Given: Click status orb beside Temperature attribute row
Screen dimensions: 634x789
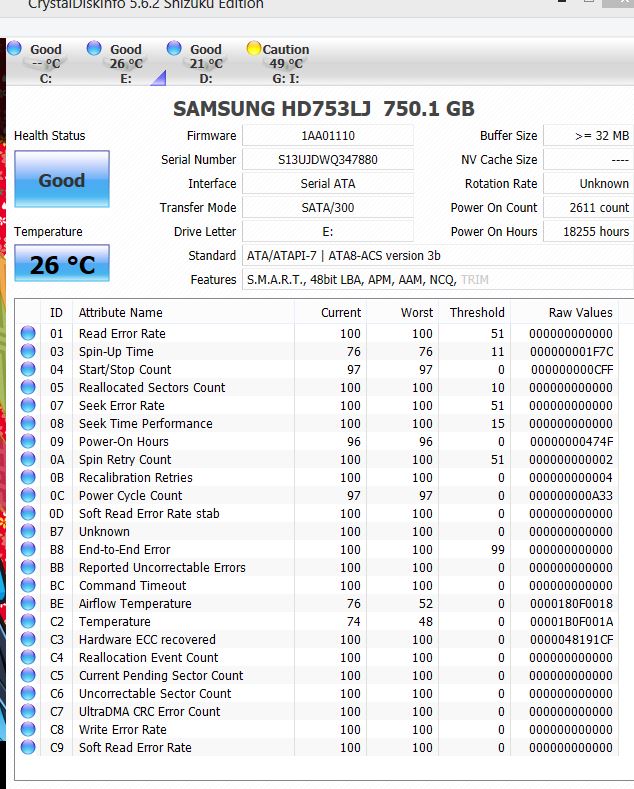Looking at the screenshot, I should (28, 621).
